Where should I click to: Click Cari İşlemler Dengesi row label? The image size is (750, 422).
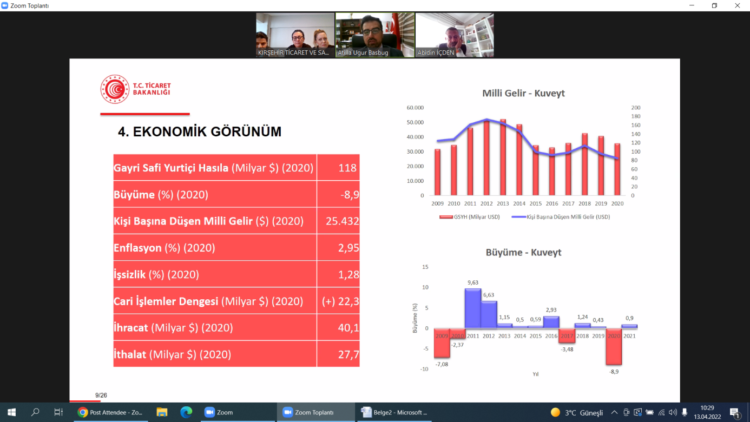pyautogui.click(x=208, y=301)
